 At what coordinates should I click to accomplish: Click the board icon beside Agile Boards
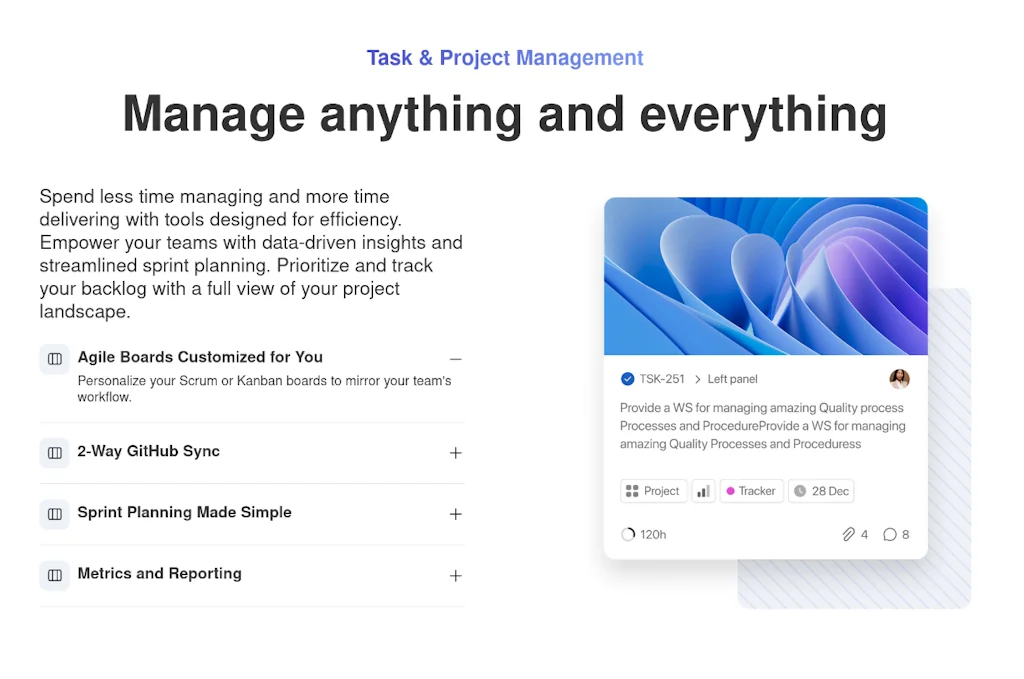pos(55,359)
